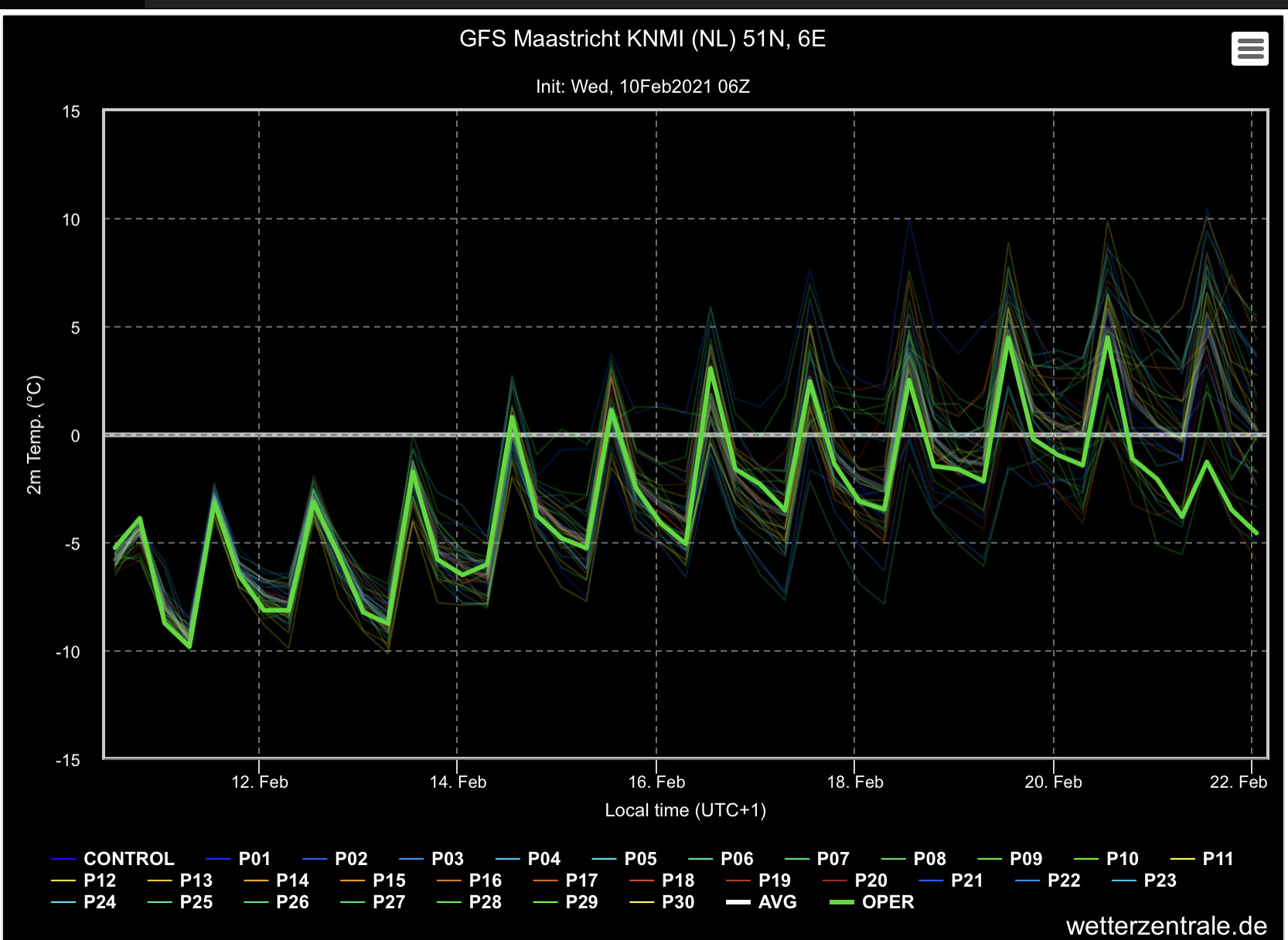Click the P12 legend entry
The height and width of the screenshot is (940, 1288).
click(83, 880)
